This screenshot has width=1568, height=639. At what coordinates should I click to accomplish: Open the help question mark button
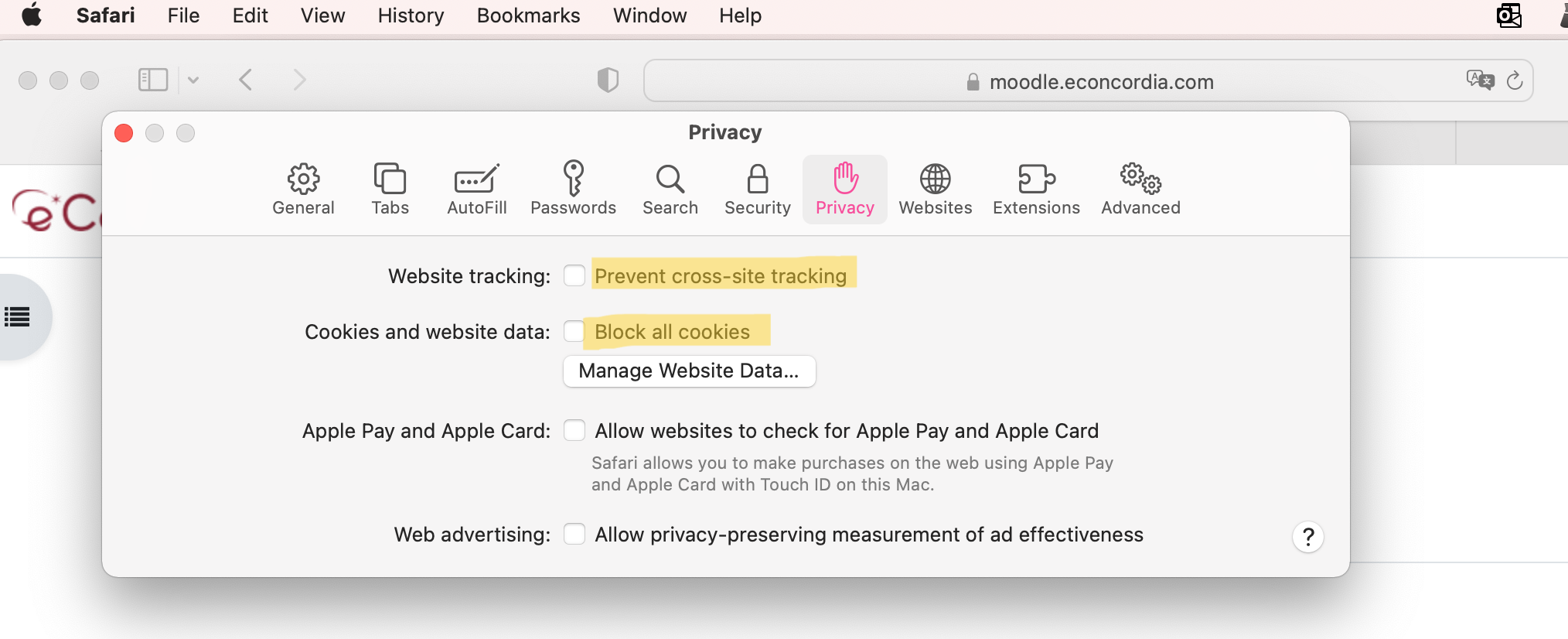tap(1307, 537)
